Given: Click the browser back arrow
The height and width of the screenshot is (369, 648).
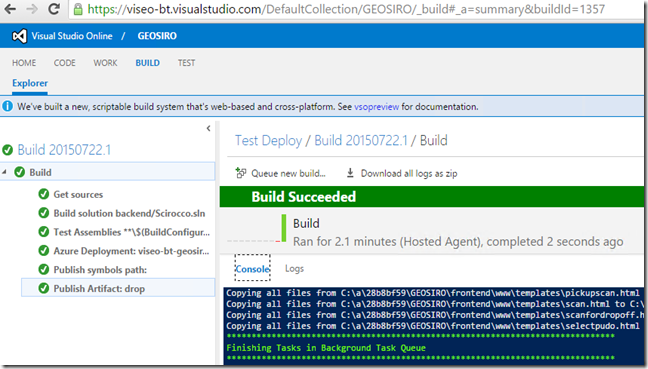Looking at the screenshot, I should click(x=10, y=9).
